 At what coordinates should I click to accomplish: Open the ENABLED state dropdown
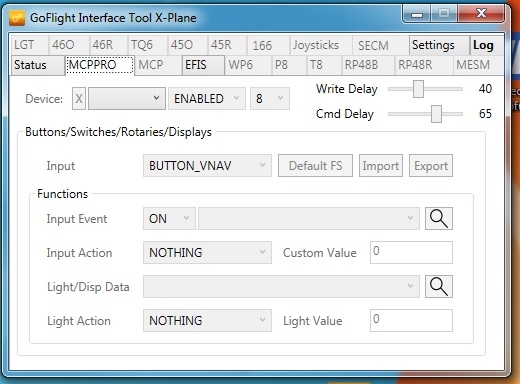point(207,99)
